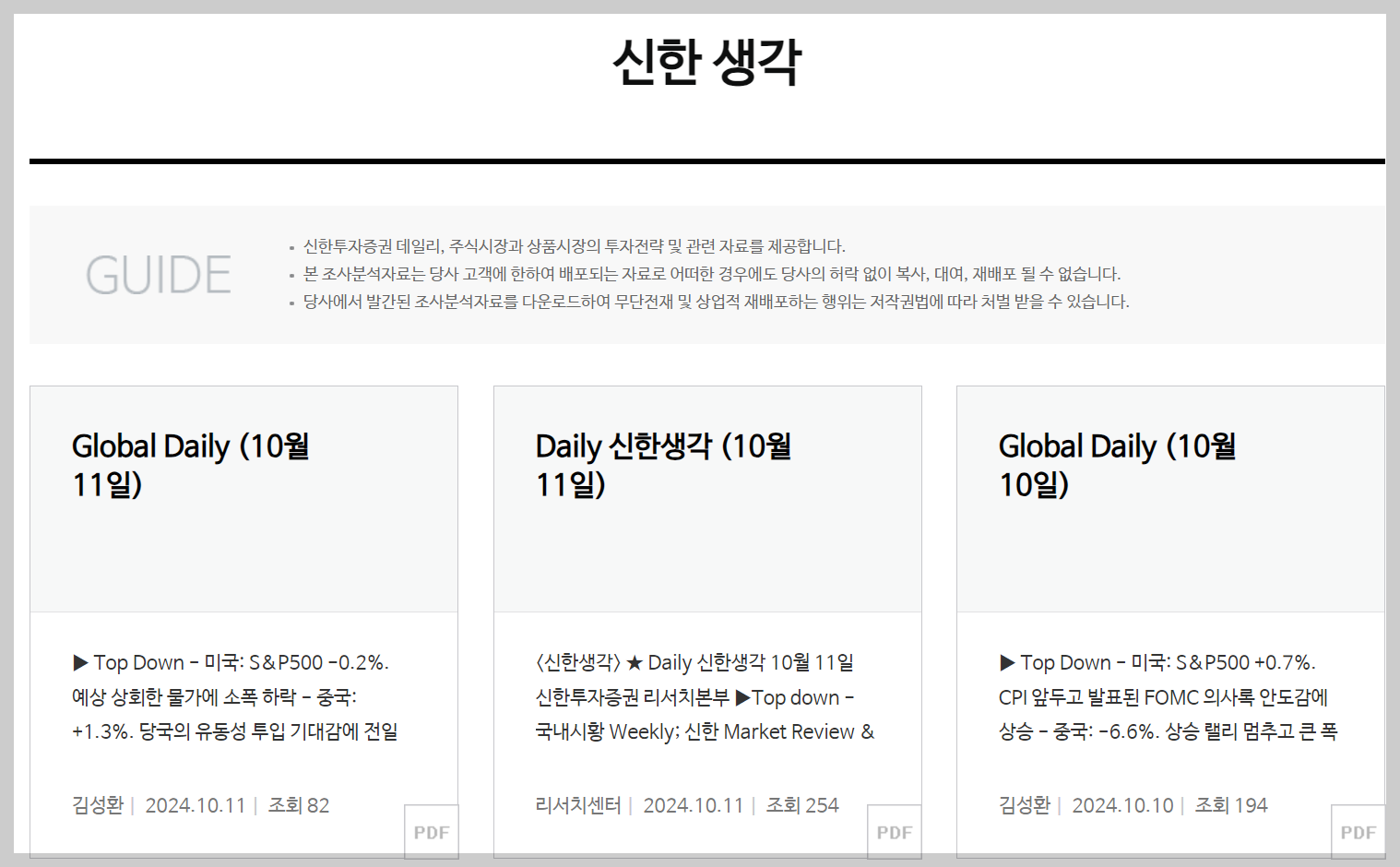The image size is (1400, 867).
Task: Read summary starting '<신한생각> ★ Daily 신한생각'
Action: click(705, 697)
